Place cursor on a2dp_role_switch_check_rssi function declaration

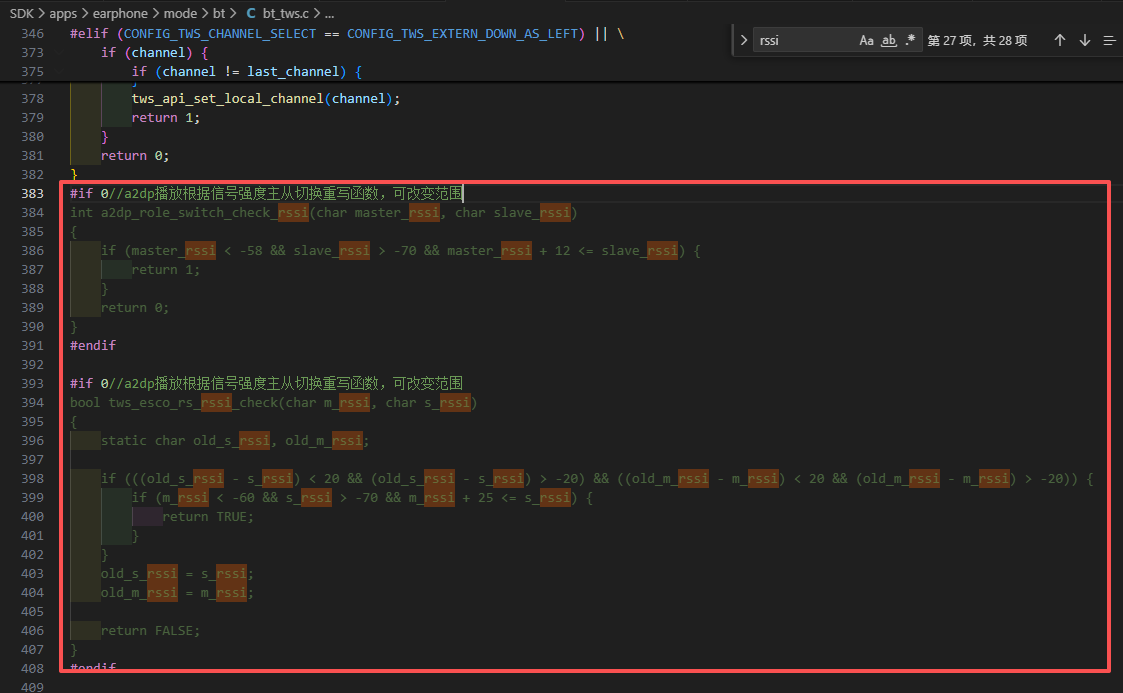pyautogui.click(x=324, y=213)
